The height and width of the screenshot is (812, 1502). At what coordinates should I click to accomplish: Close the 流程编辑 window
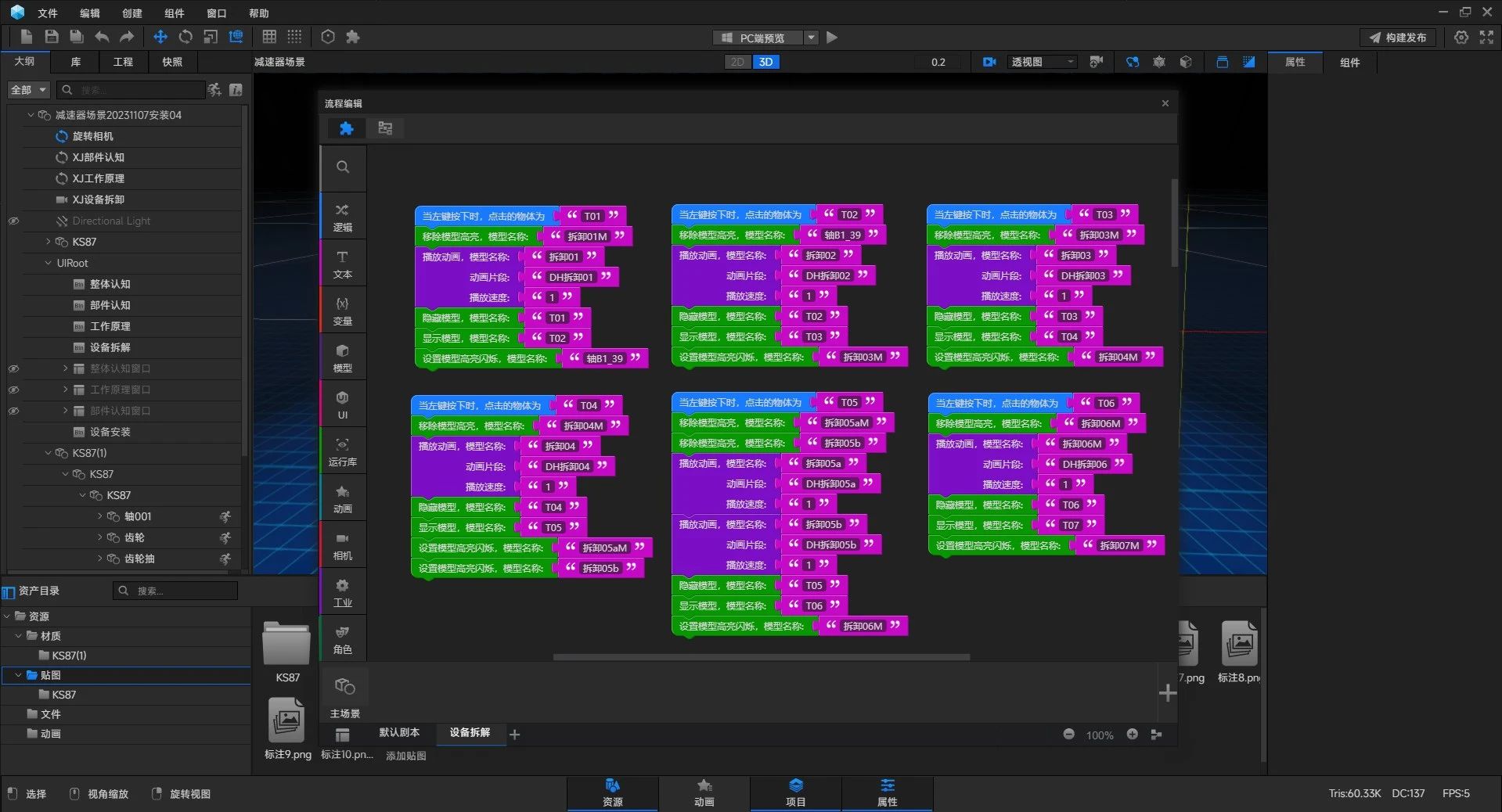pyautogui.click(x=1165, y=103)
